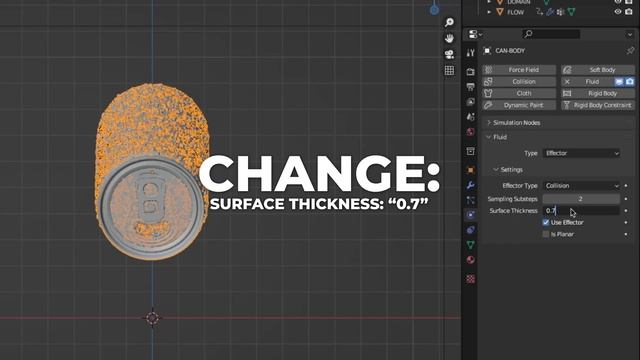
Task: Click animate dot beside Is Planar
Action: coord(626,234)
